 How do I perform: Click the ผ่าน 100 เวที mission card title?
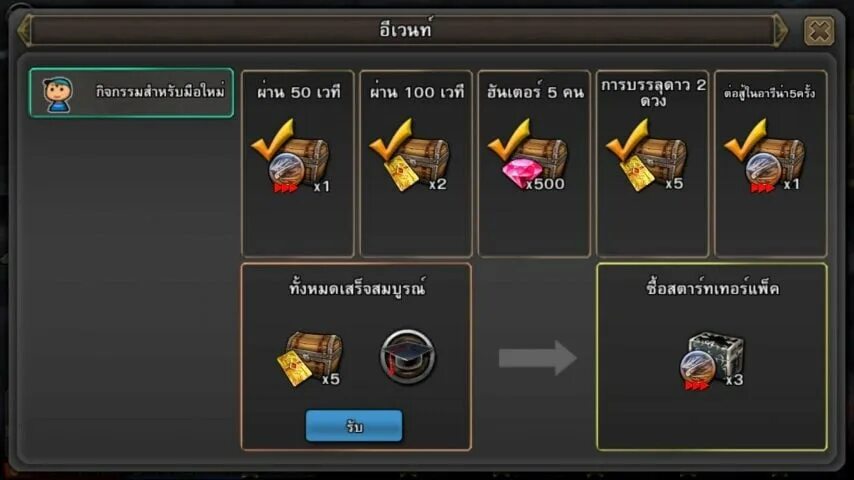click(x=417, y=92)
